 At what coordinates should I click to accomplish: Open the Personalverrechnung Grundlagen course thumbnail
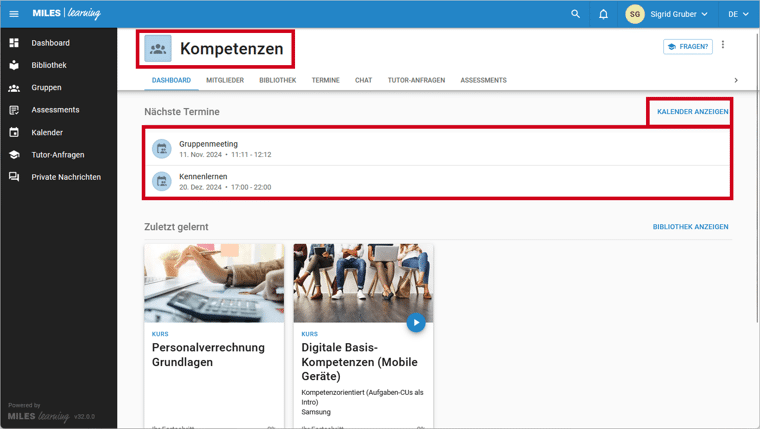214,283
